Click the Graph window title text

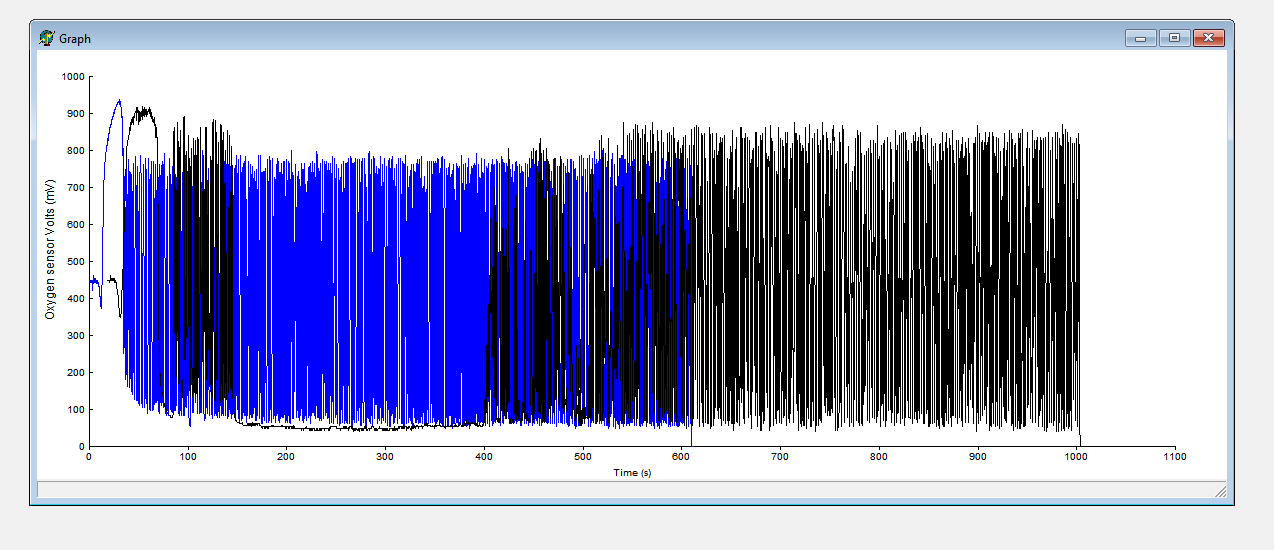click(x=75, y=39)
